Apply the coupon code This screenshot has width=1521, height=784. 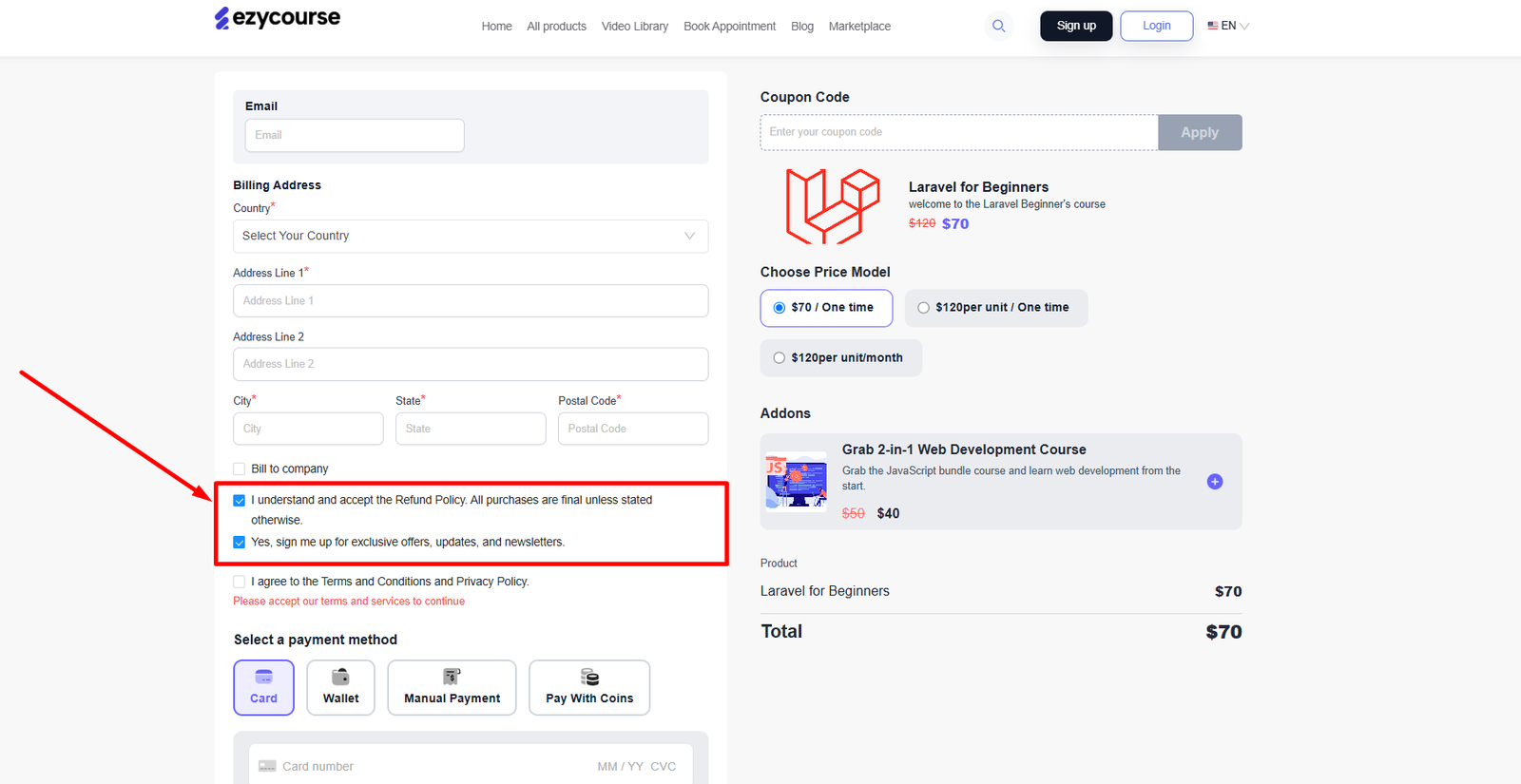(x=1199, y=133)
